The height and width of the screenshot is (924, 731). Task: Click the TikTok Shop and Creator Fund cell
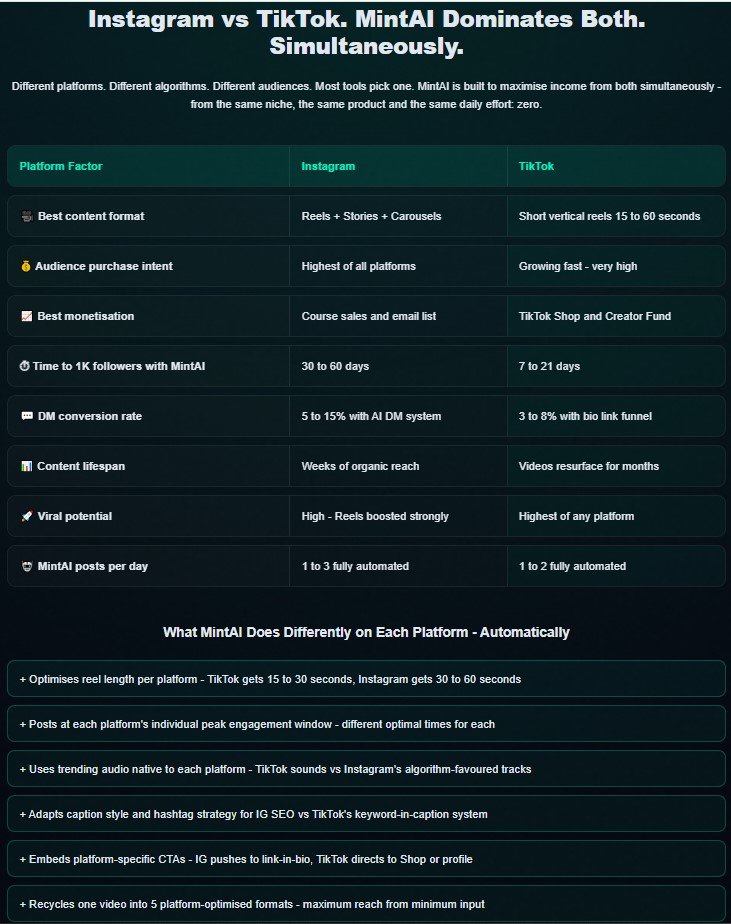(595, 316)
